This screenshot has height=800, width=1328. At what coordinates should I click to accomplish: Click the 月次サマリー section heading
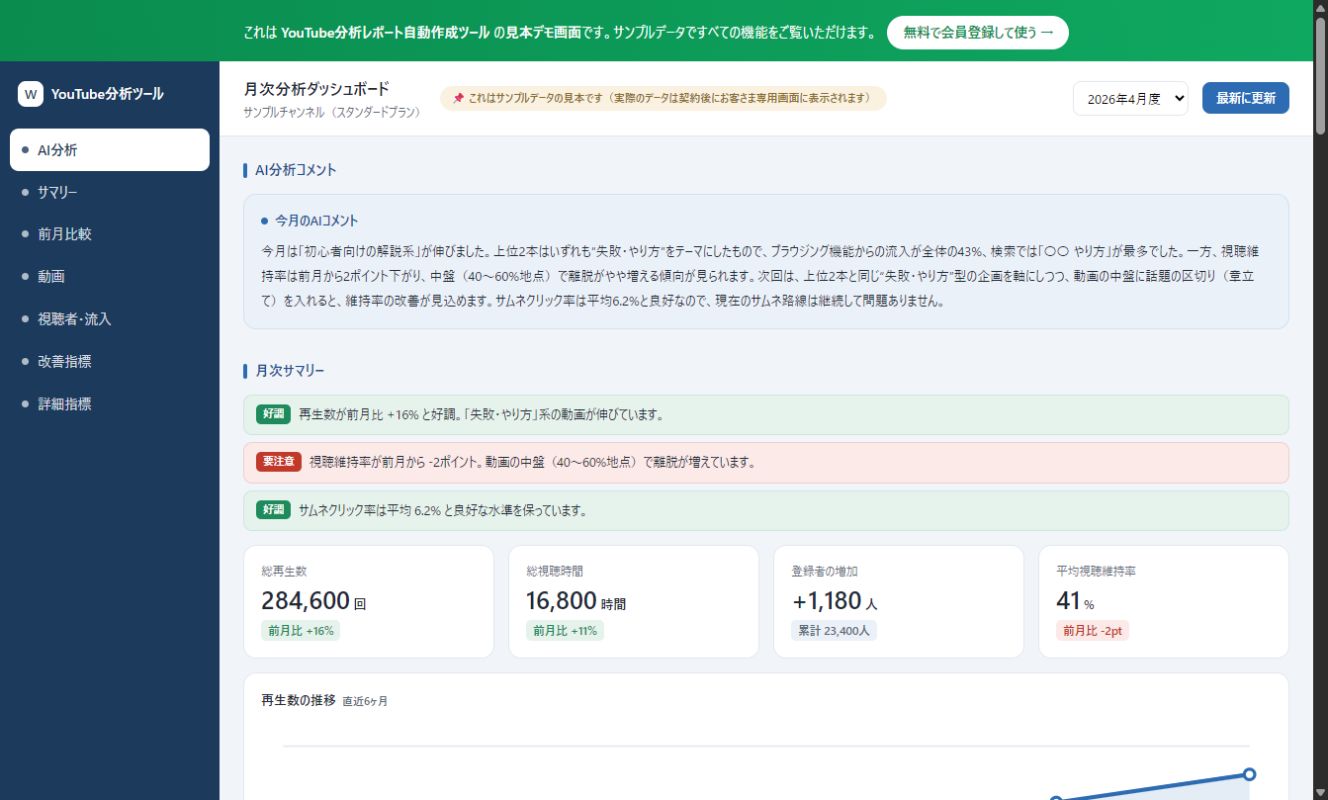click(x=290, y=371)
